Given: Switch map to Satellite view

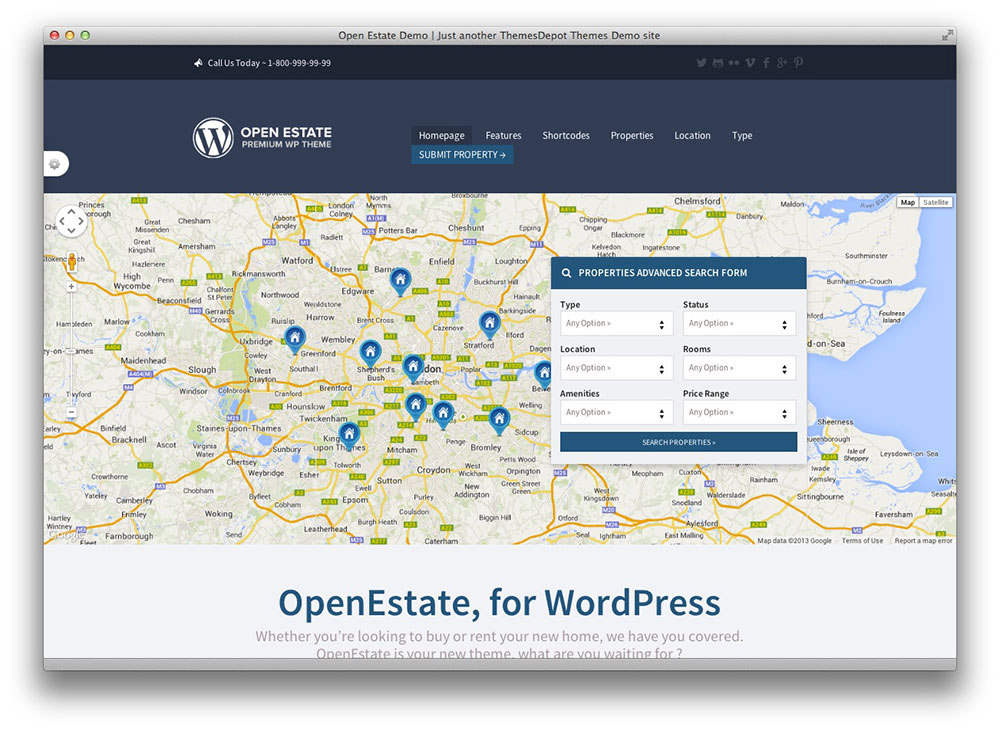Looking at the screenshot, I should [x=935, y=202].
